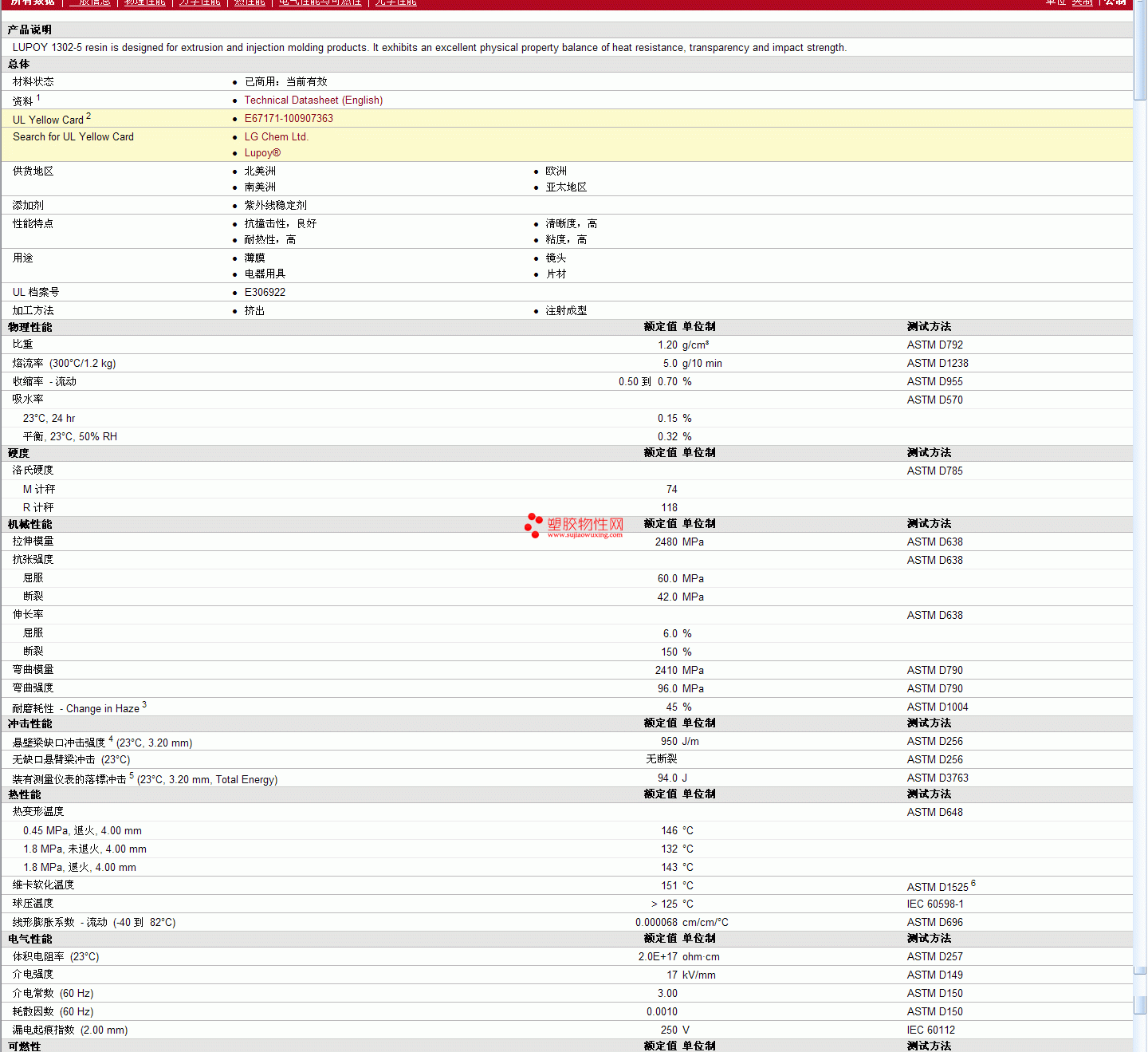Select Vicat softening temperature 151
Viewport: 1148px width, 1052px height.
click(670, 886)
